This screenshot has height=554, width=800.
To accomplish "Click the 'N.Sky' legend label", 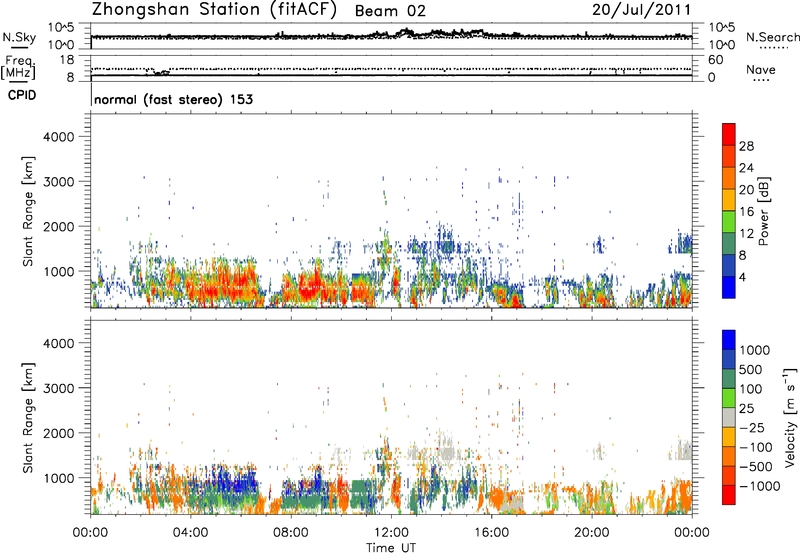I will [19, 37].
